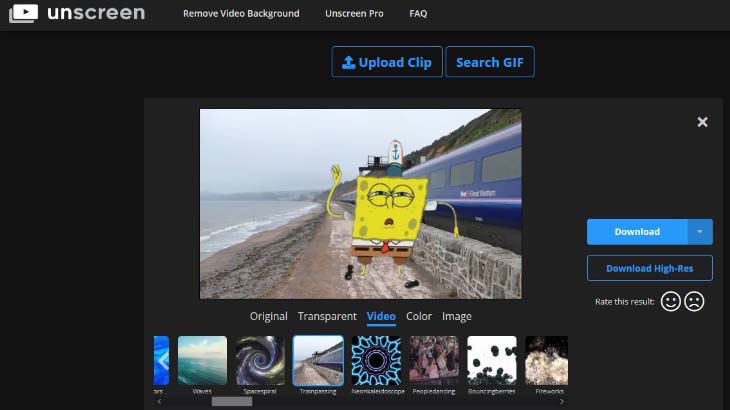Click the SpongeBob video preview
This screenshot has height=410, width=730.
point(361,204)
